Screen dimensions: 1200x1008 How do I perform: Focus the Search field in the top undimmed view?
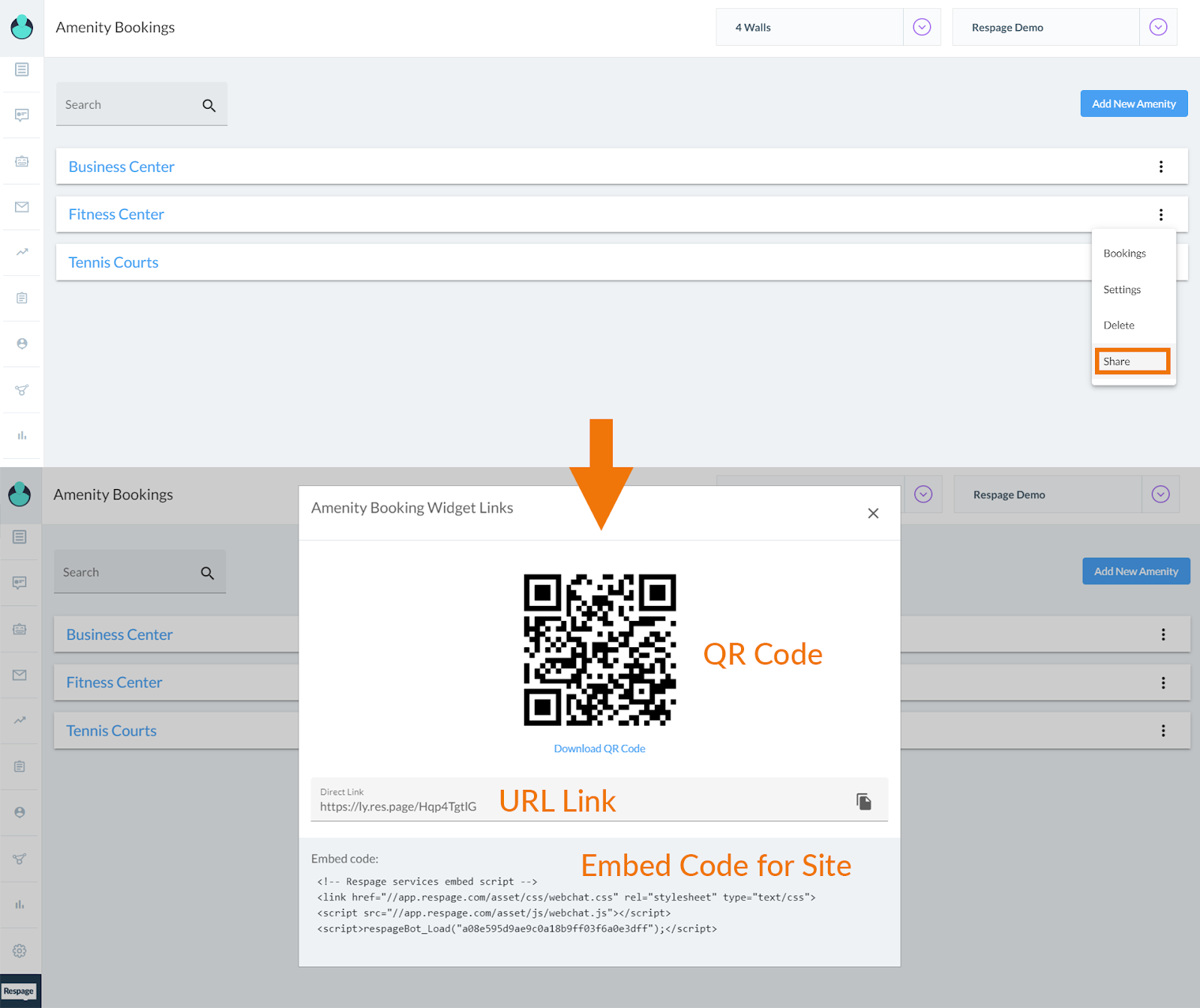pos(142,104)
